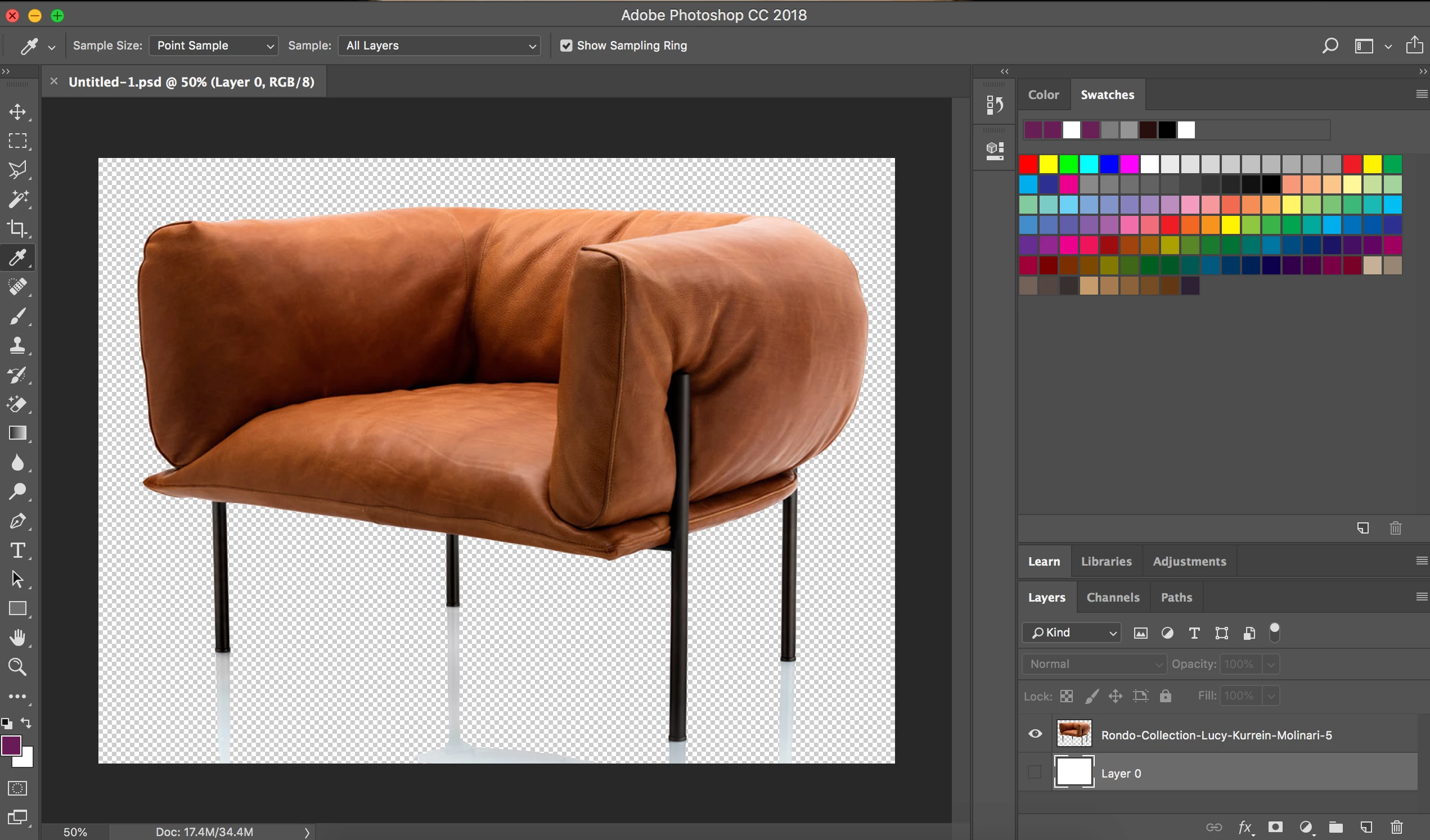1430x840 pixels.
Task: Open the Sample Size dropdown
Action: [x=213, y=46]
